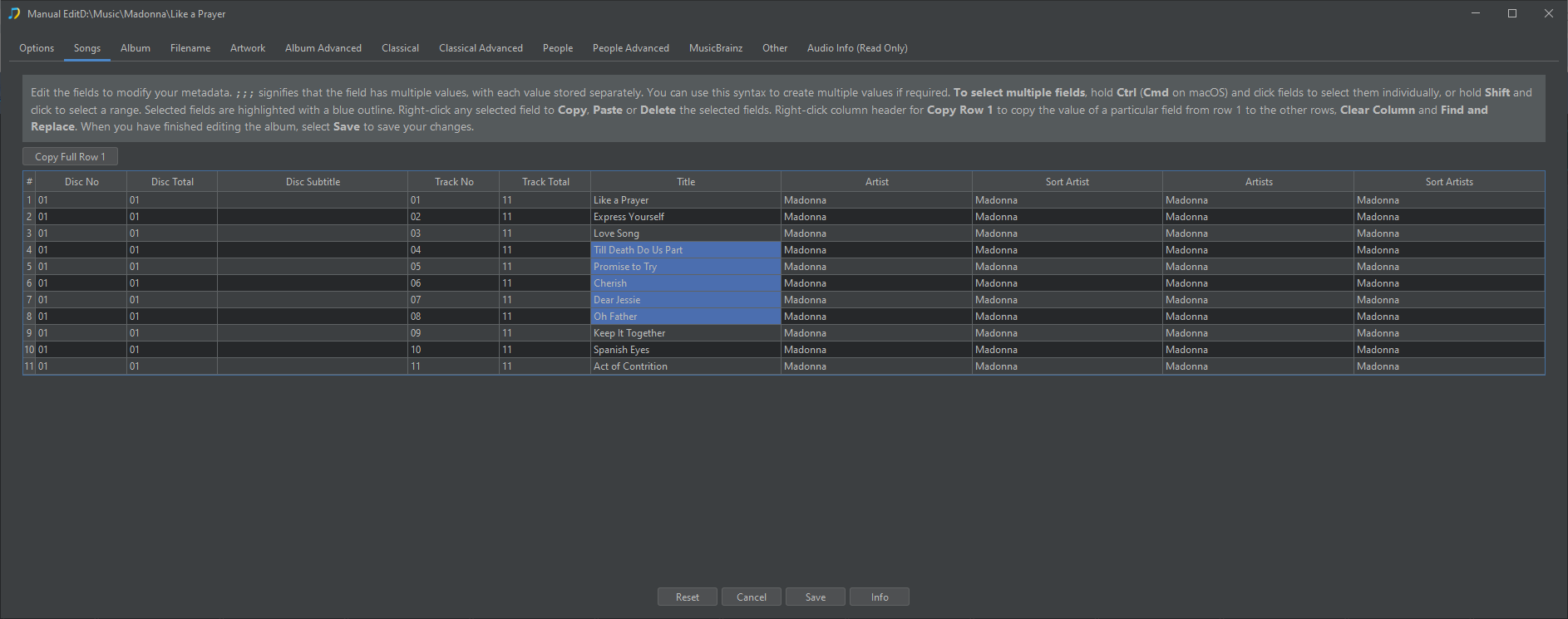The height and width of the screenshot is (619, 1568).
Task: Go to the Artwork tab
Action: (x=248, y=48)
